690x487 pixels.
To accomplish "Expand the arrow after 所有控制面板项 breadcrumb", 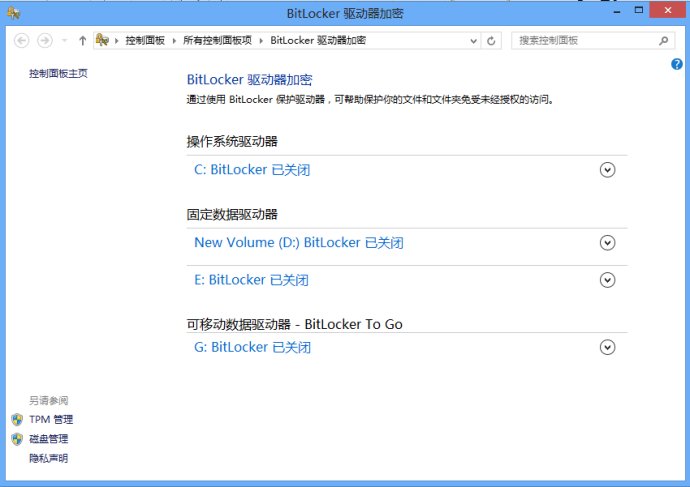I will click(x=261, y=41).
